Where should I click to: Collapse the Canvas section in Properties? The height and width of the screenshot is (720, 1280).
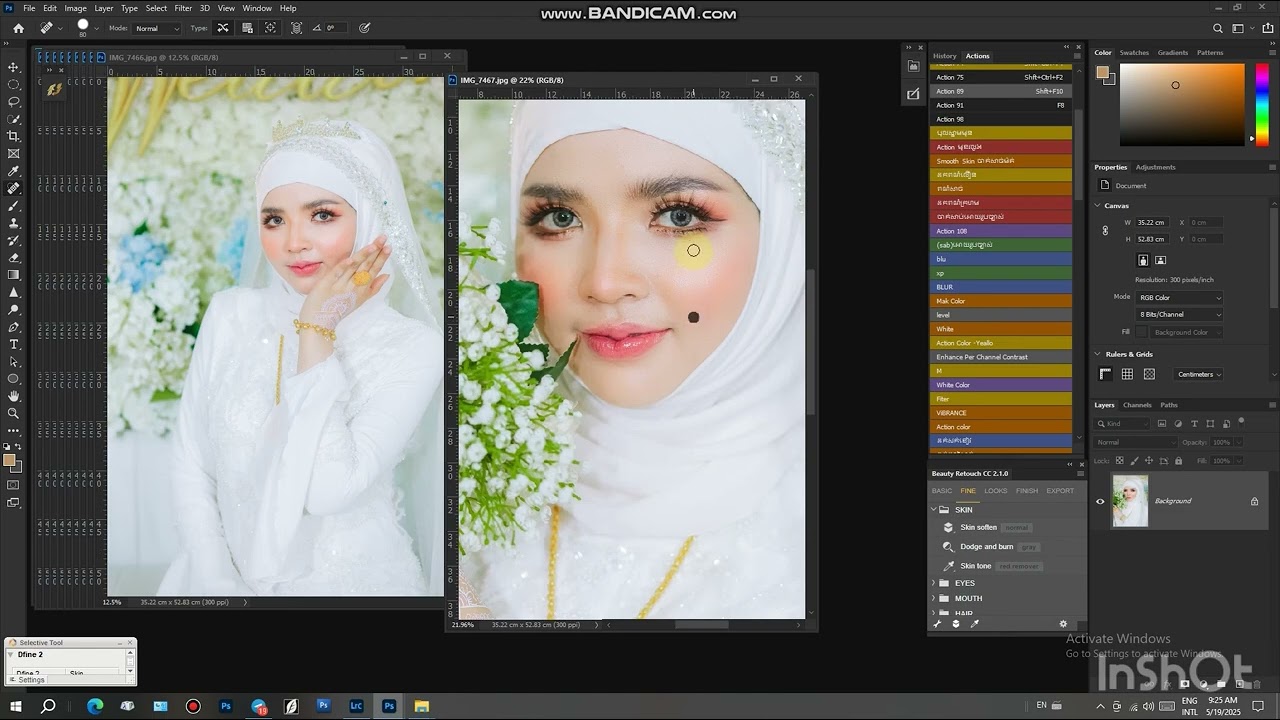coord(1098,205)
